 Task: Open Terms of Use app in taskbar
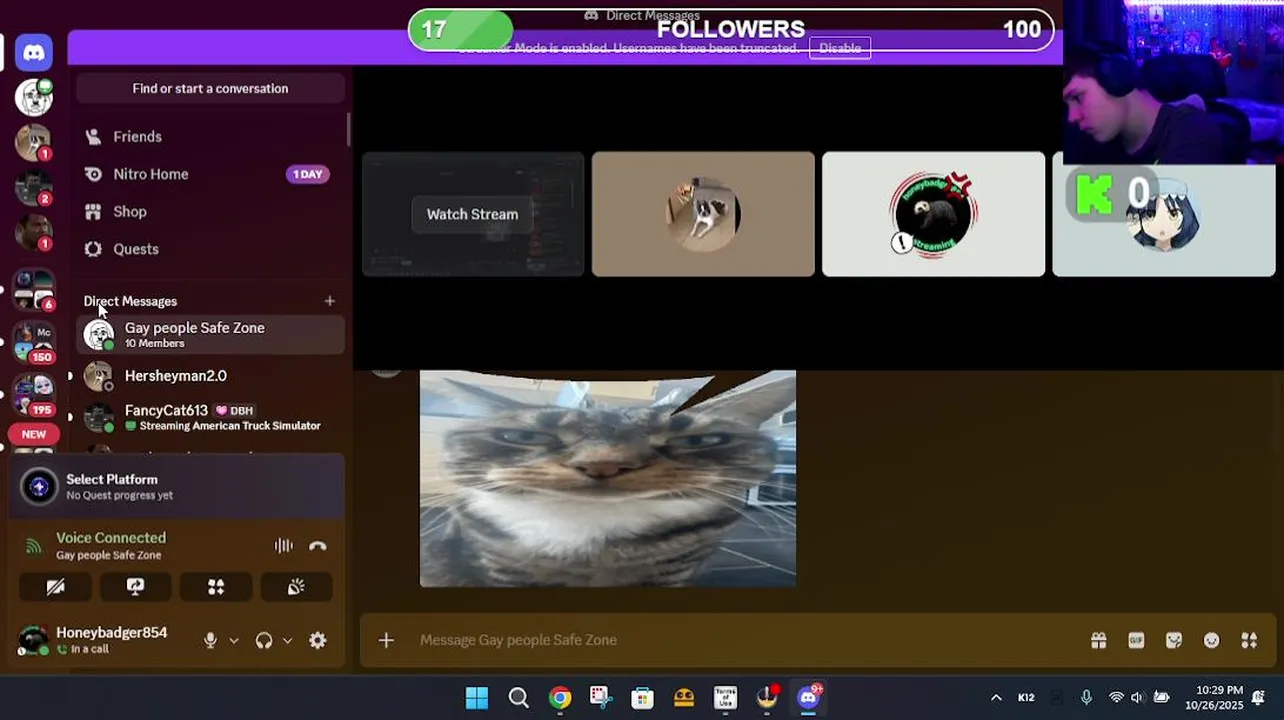point(725,697)
